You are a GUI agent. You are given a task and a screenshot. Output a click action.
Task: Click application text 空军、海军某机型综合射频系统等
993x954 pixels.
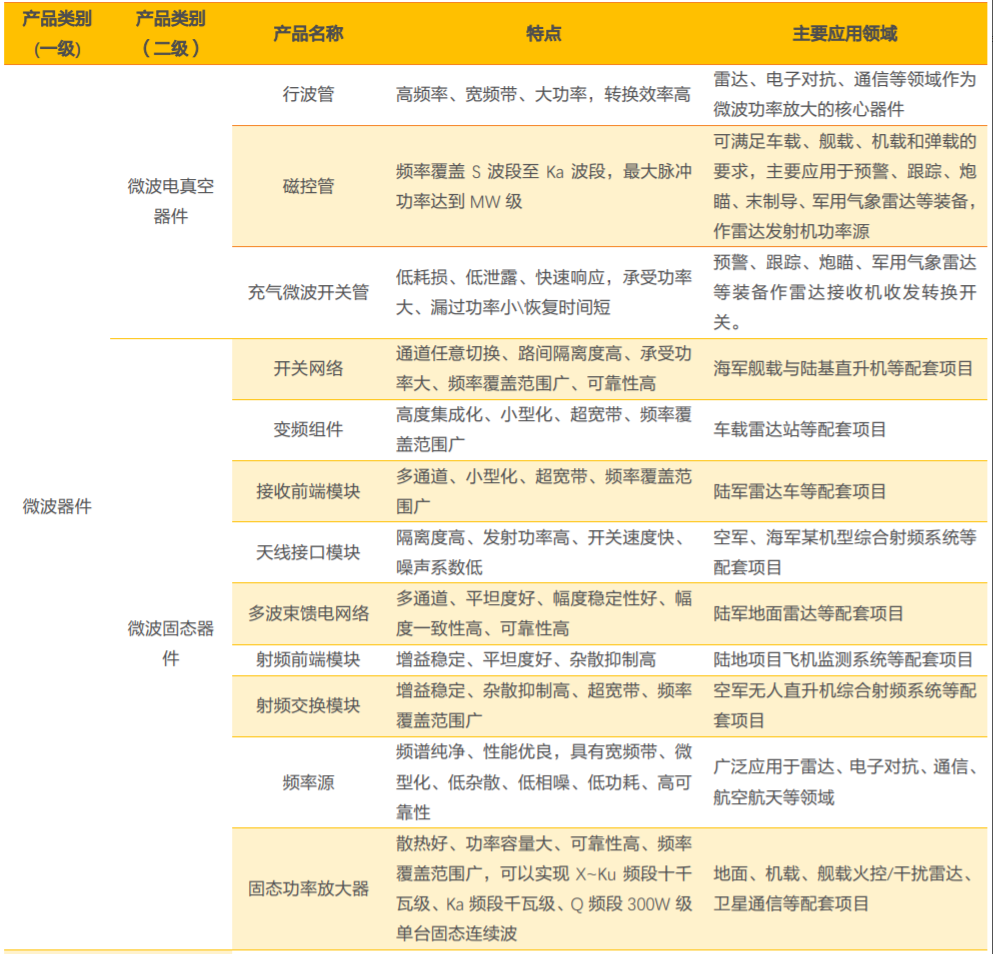(x=845, y=537)
